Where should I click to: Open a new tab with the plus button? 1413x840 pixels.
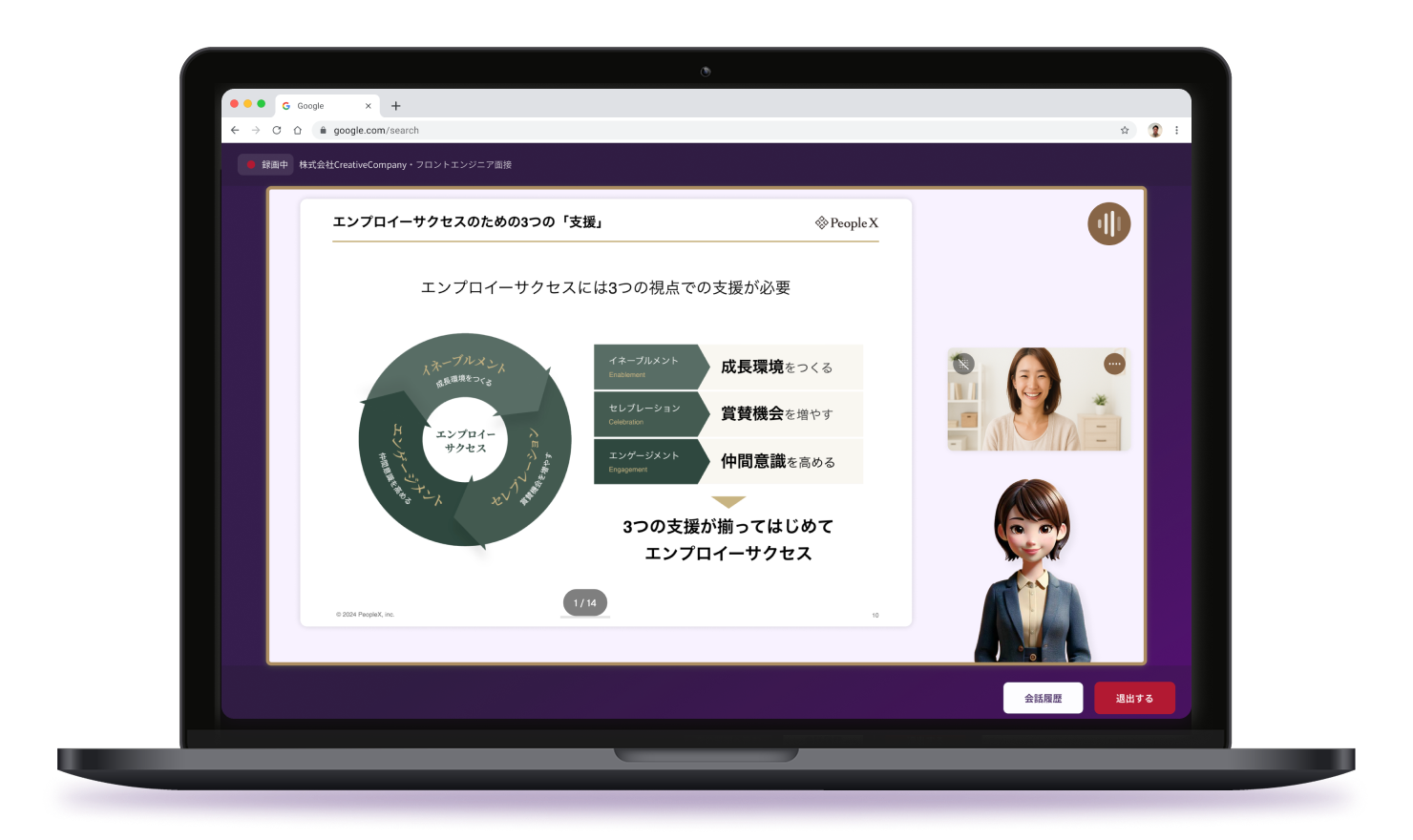pos(396,106)
